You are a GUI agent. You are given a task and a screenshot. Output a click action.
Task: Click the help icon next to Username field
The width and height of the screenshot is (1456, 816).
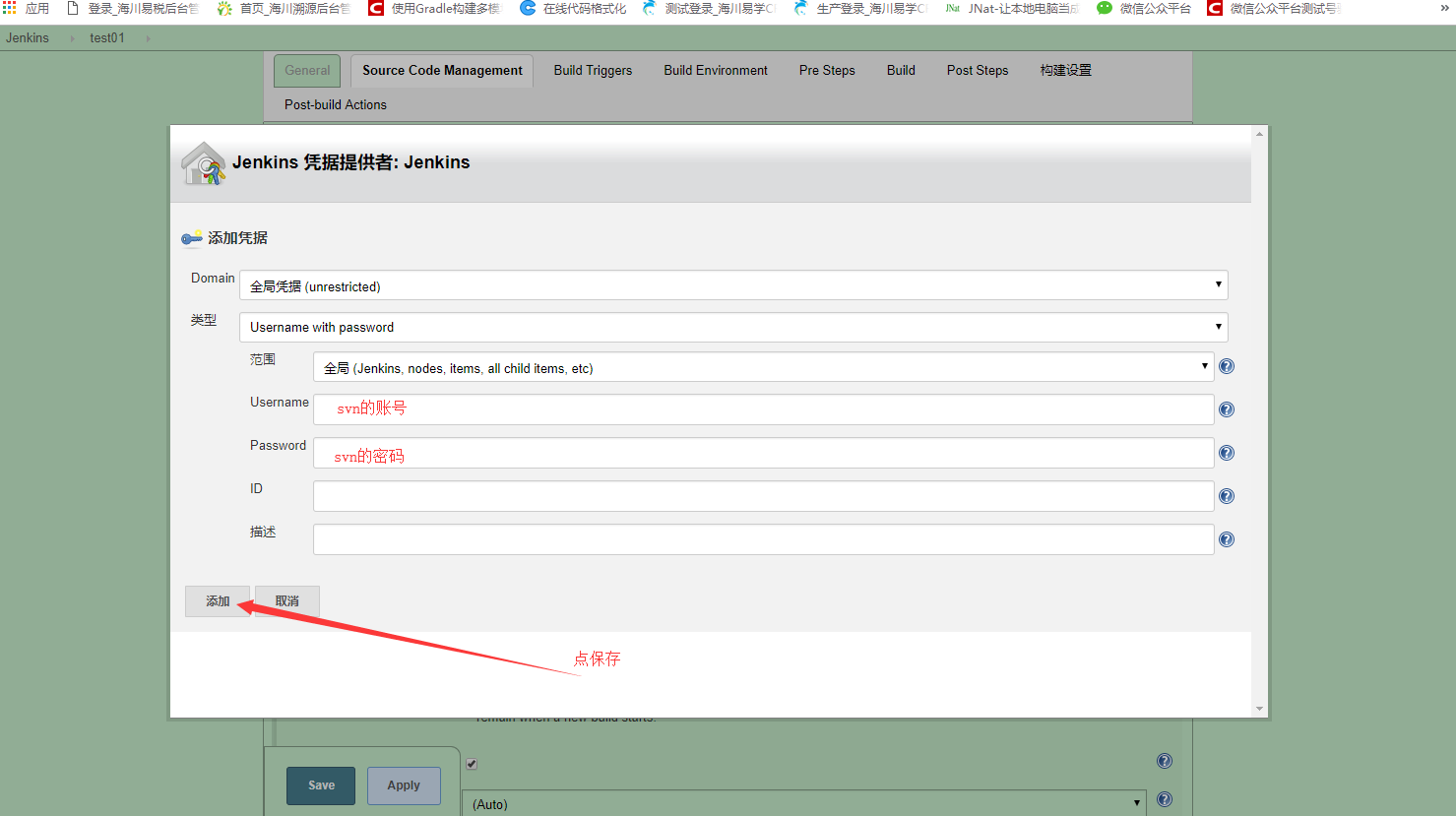tap(1227, 409)
